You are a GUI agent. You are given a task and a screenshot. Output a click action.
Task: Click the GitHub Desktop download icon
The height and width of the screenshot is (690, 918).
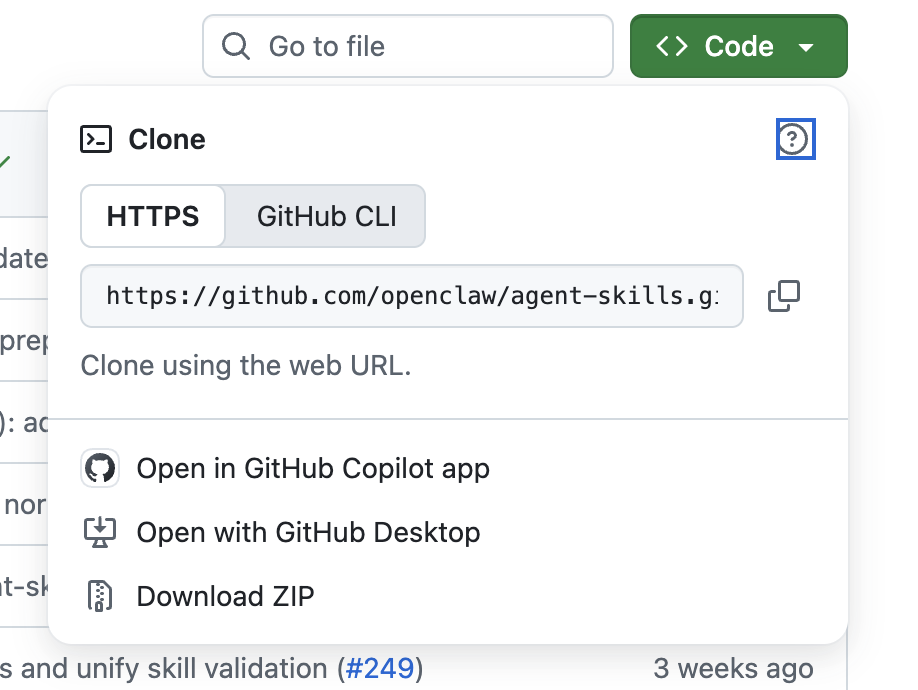(x=100, y=532)
